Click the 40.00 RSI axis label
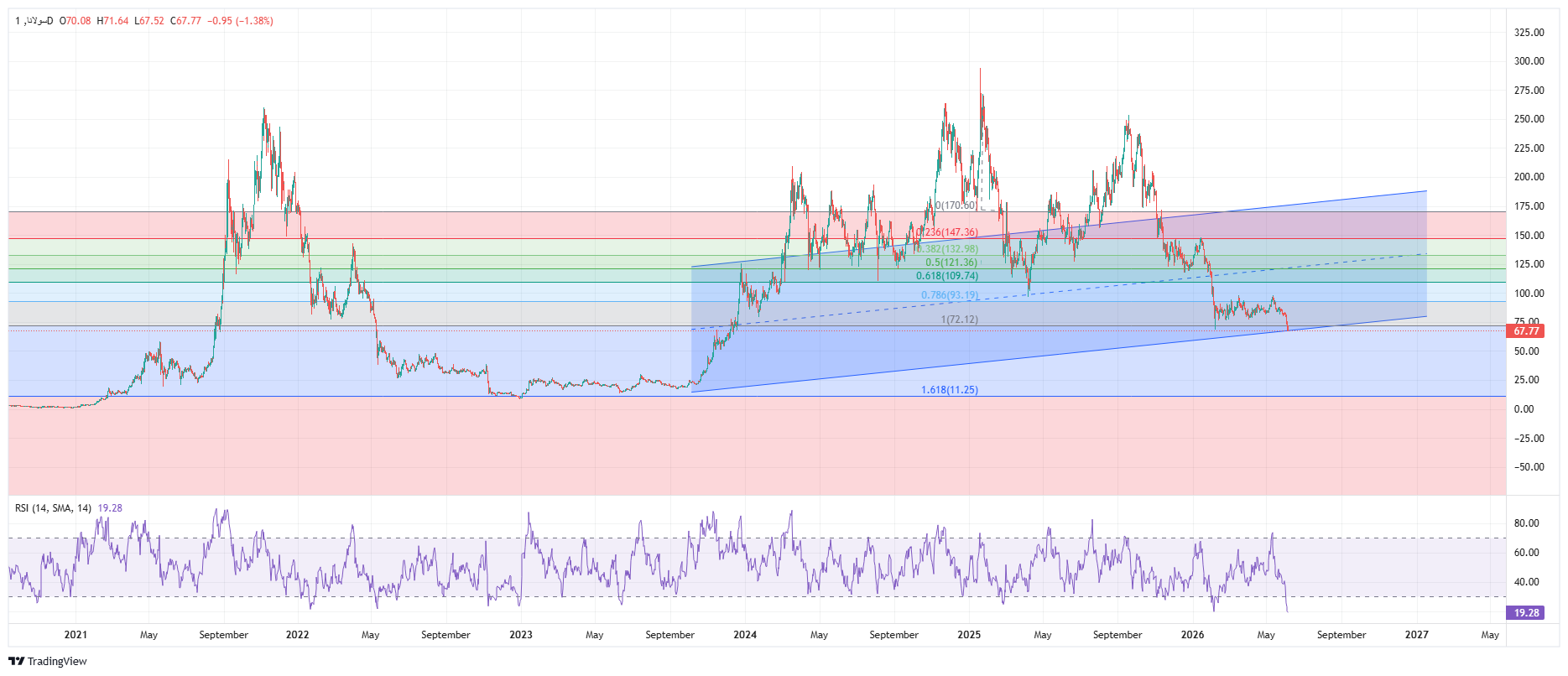This screenshot has width=1568, height=676. point(1526,582)
